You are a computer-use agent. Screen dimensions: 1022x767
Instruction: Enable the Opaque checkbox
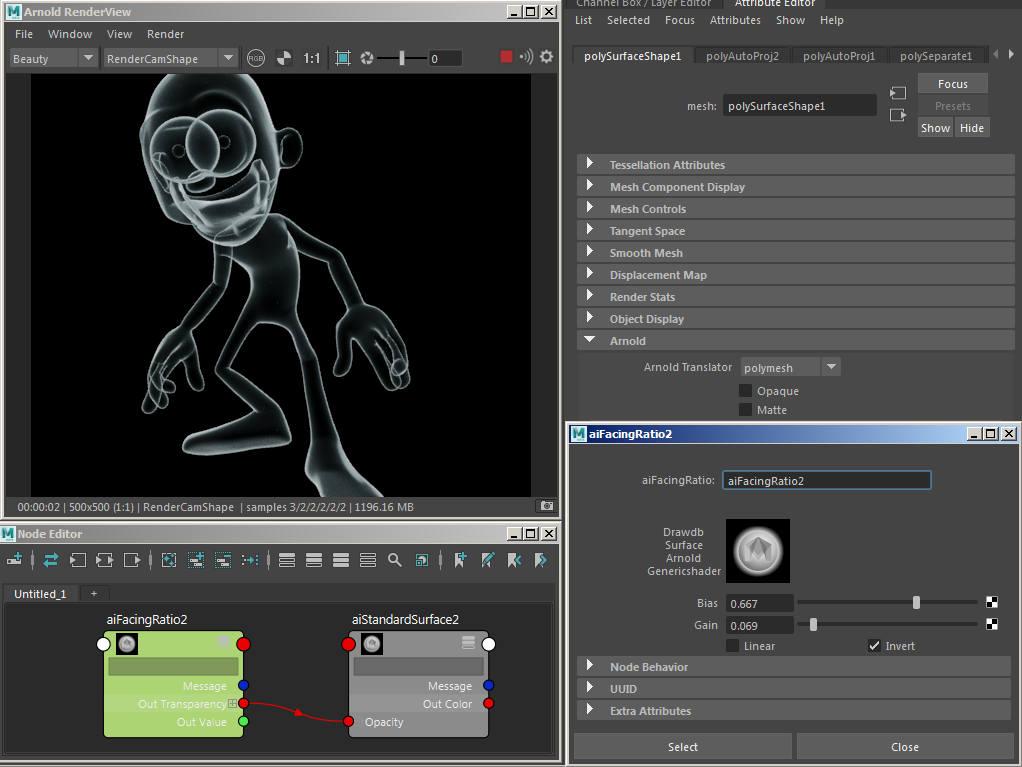[x=745, y=390]
